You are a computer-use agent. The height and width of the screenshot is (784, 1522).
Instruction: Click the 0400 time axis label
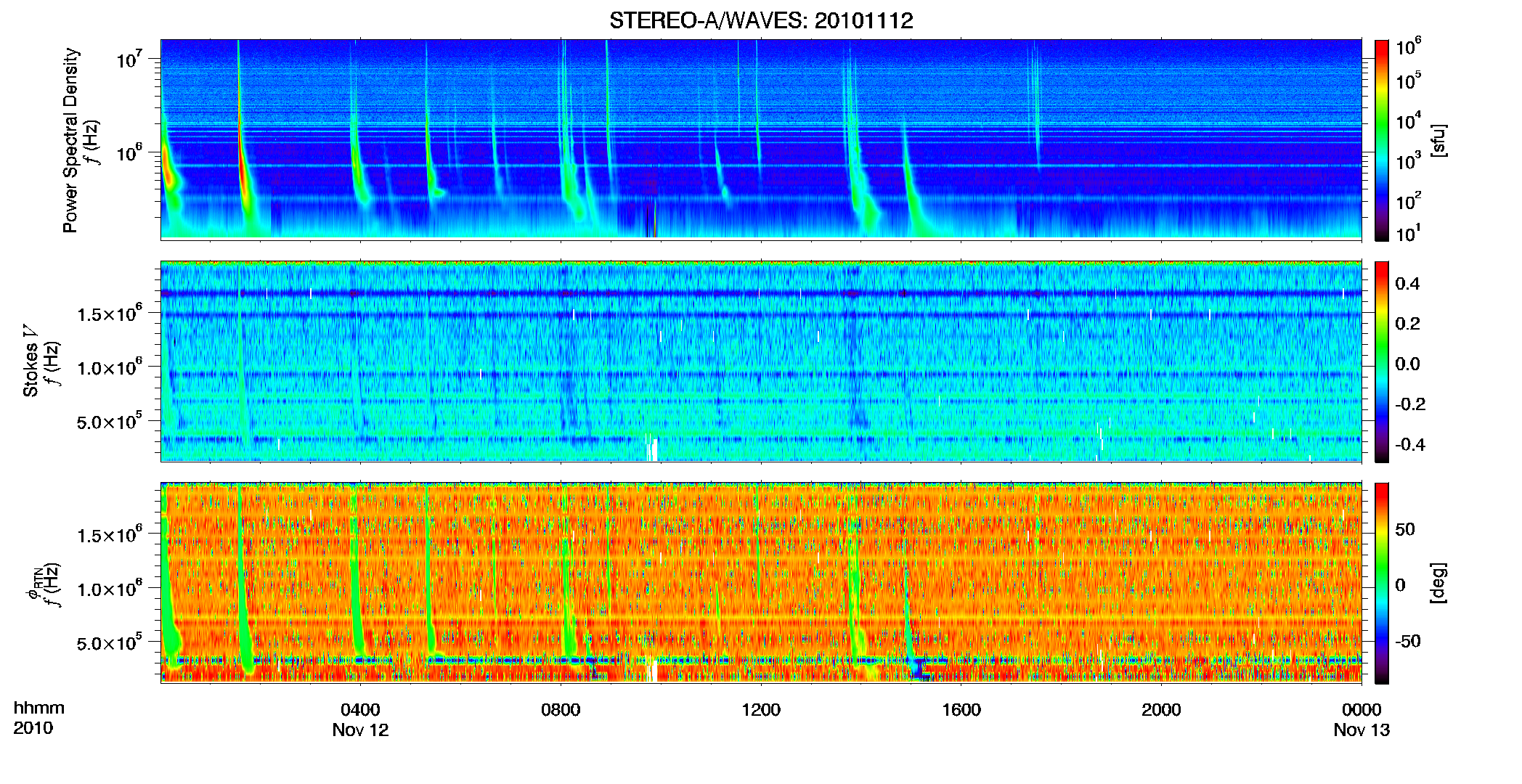click(360, 710)
